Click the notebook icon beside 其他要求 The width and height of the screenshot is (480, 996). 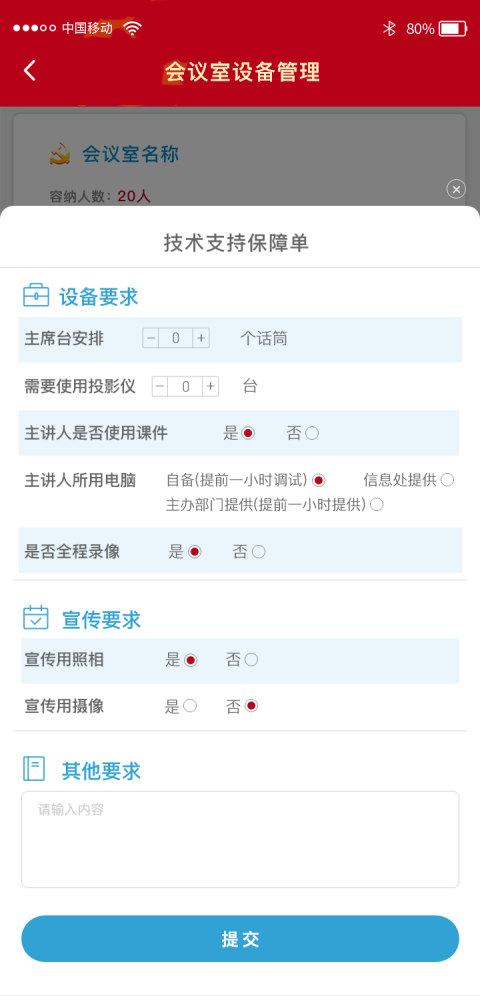(x=34, y=769)
